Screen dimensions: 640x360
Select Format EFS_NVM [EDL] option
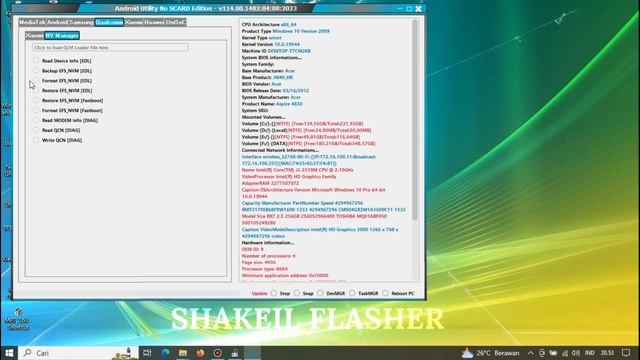(63, 81)
